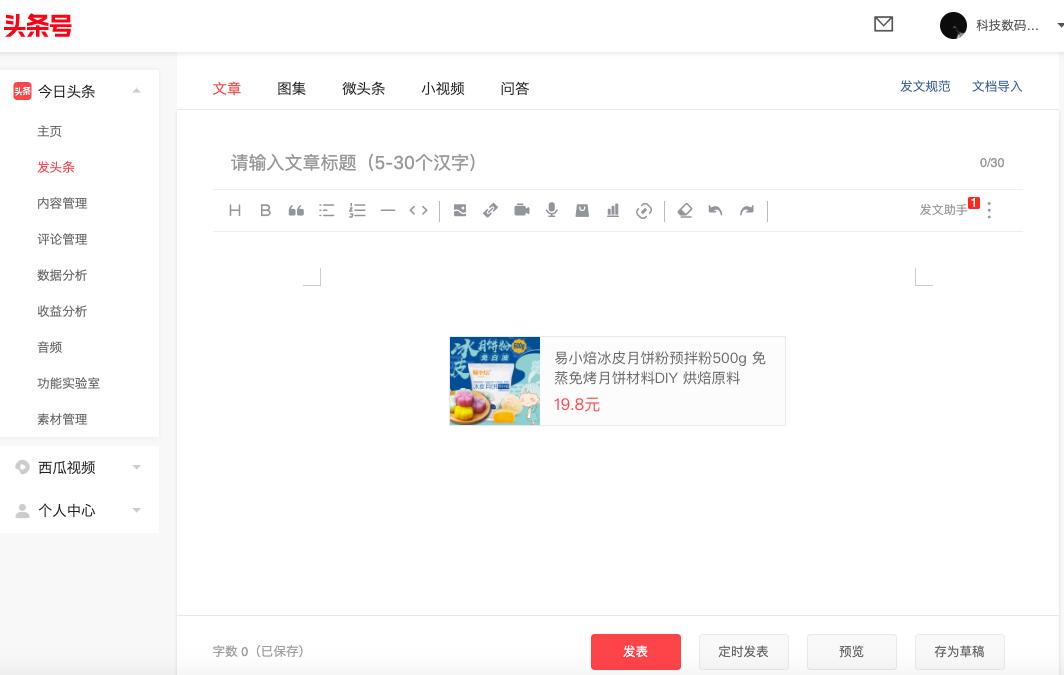Expand the 西瓜视频 section
1064x675 pixels.
[x=137, y=467]
